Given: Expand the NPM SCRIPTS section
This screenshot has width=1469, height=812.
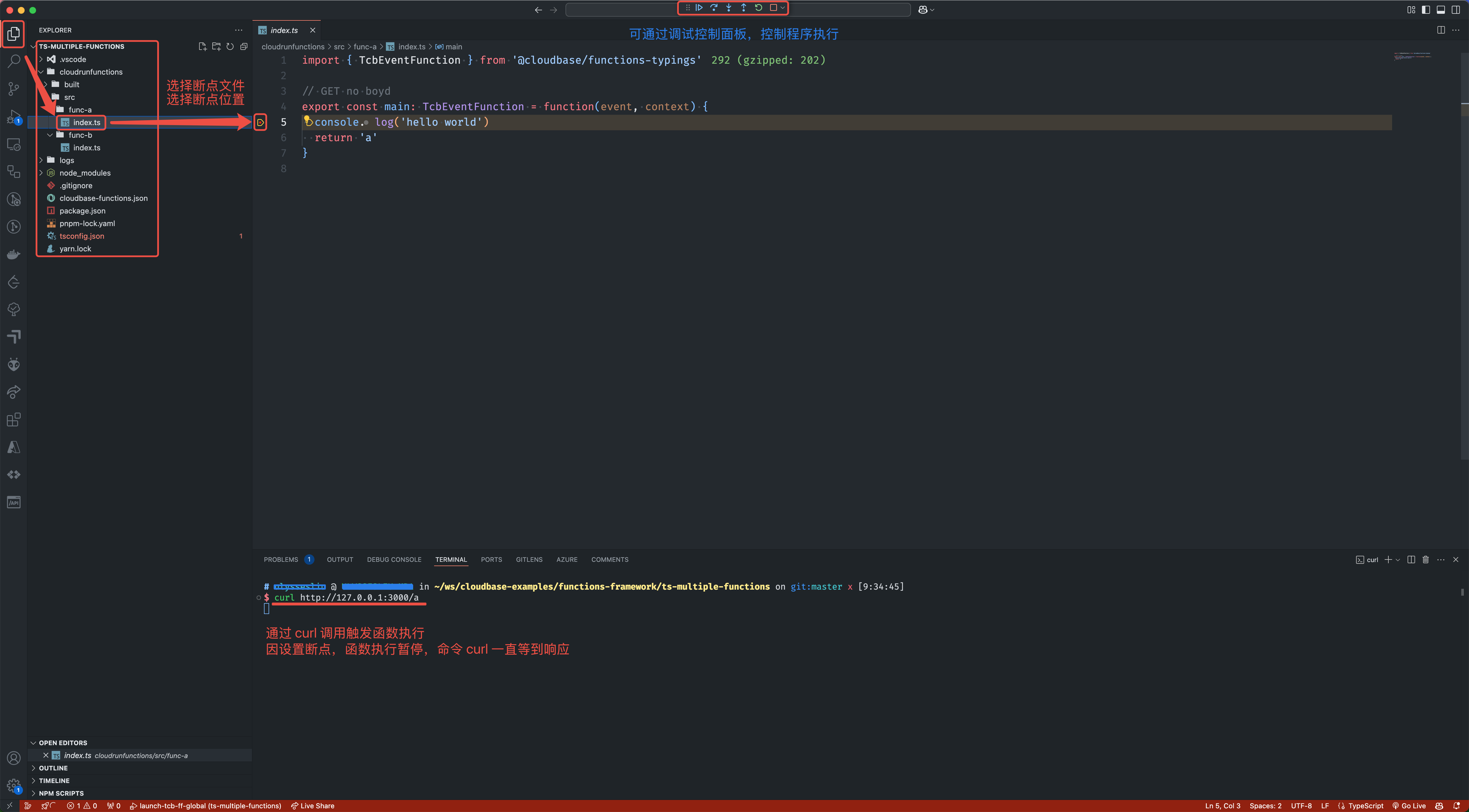Looking at the screenshot, I should pos(61,793).
